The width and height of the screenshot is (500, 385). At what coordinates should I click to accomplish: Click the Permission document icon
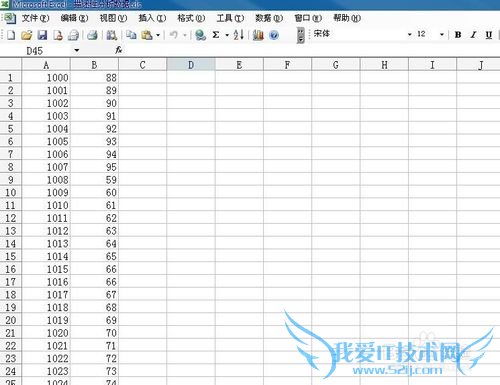tap(58, 35)
